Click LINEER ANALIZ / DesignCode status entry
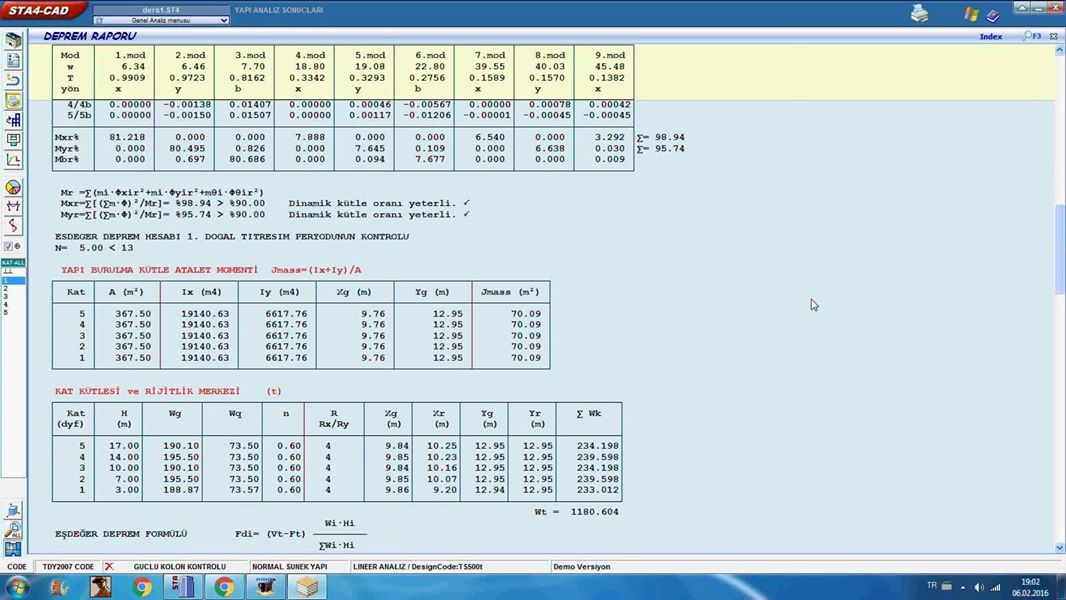 (417, 567)
